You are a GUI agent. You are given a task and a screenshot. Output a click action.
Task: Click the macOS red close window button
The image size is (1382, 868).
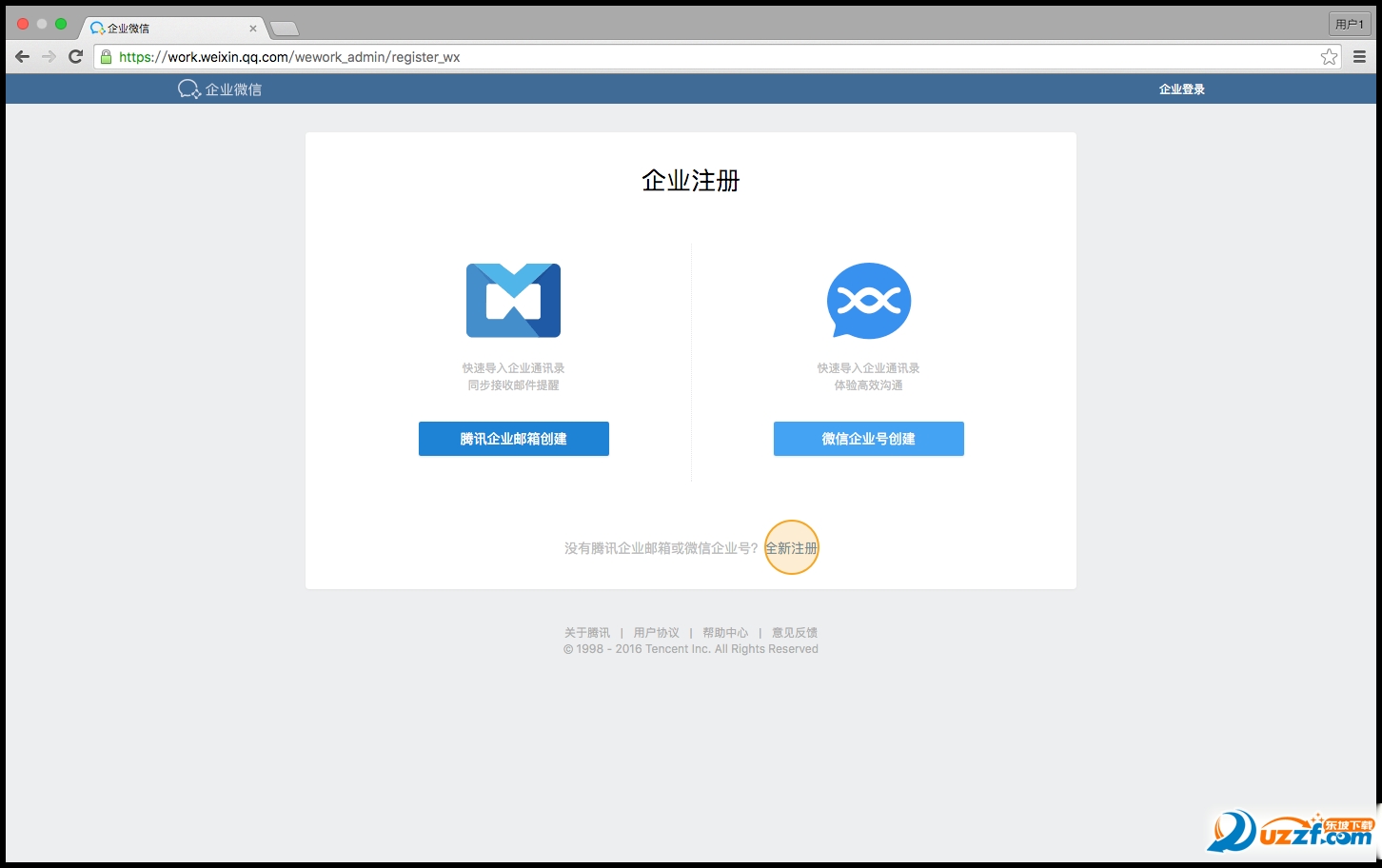pos(23,24)
